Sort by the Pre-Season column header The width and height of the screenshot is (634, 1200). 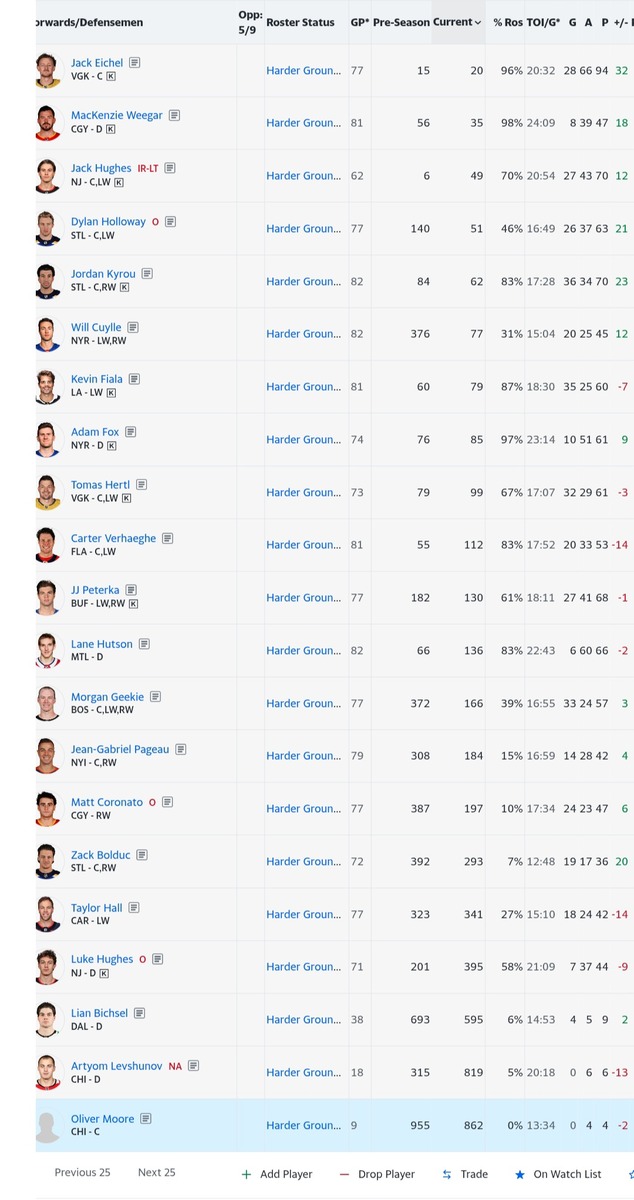click(400, 22)
